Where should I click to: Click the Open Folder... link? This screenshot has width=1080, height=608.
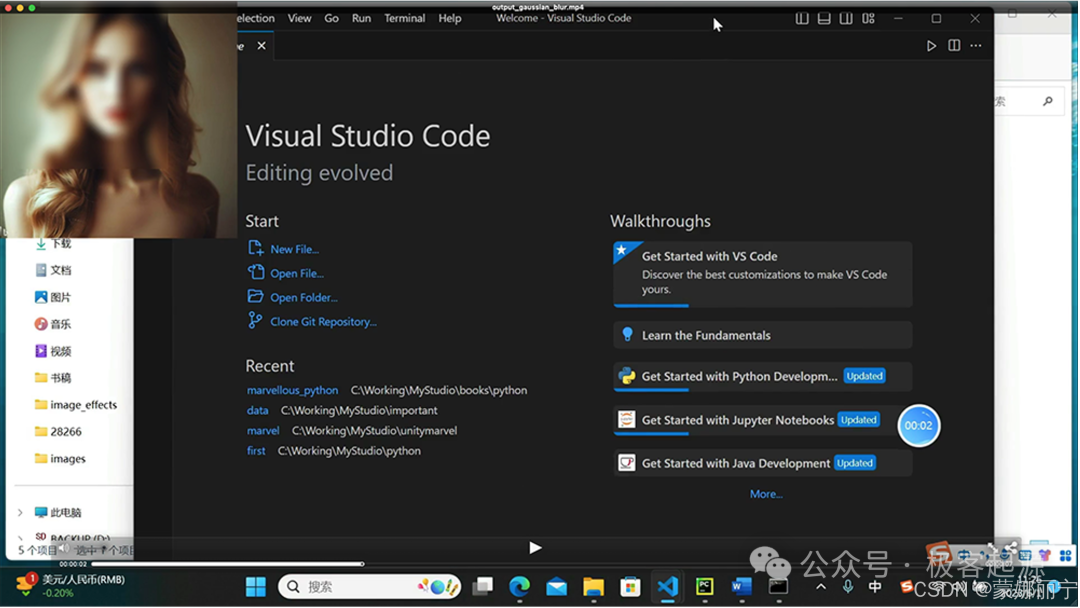(x=304, y=297)
